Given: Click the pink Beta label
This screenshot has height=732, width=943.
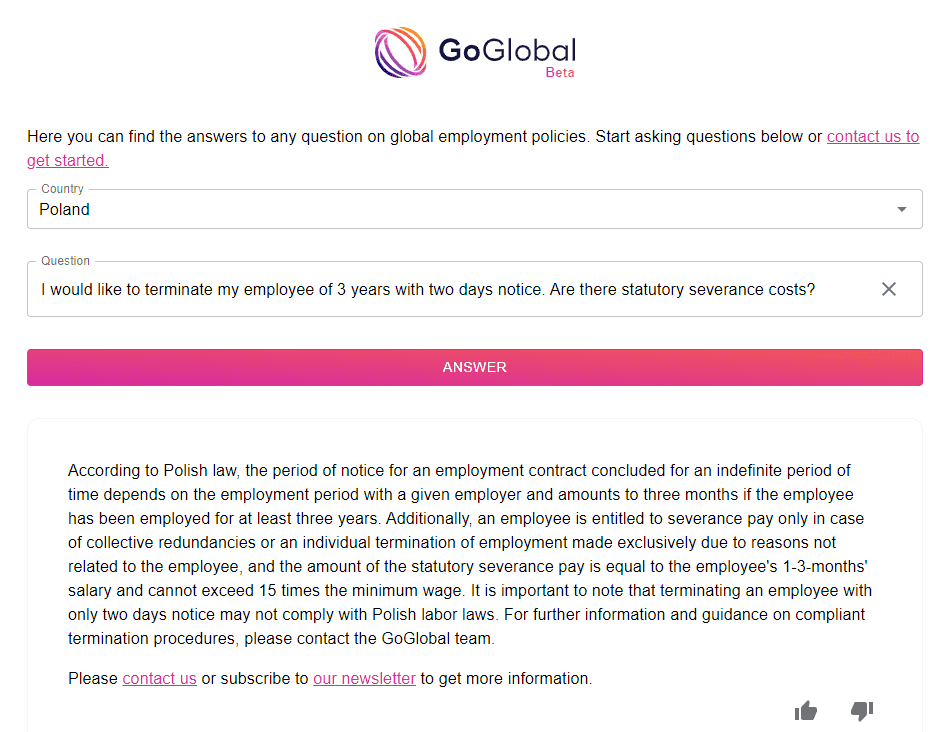Looking at the screenshot, I should pos(560,73).
